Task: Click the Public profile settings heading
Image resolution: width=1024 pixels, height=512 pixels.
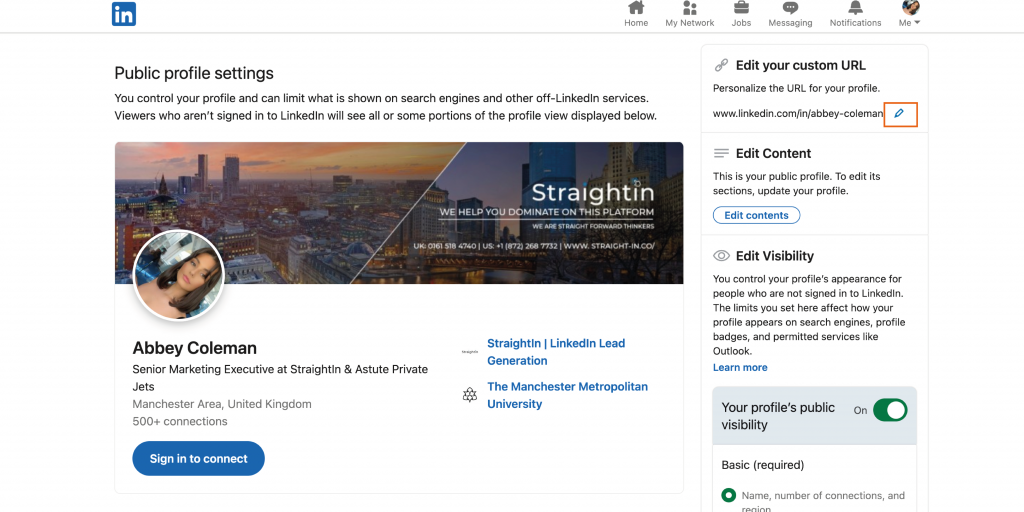Action: [x=194, y=73]
